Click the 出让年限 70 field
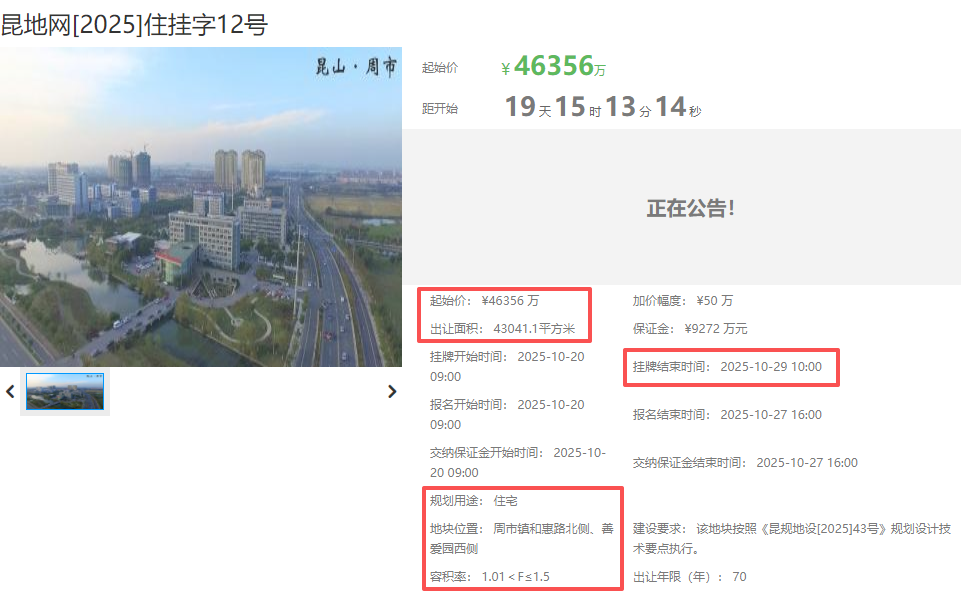The height and width of the screenshot is (593, 961). (x=689, y=576)
